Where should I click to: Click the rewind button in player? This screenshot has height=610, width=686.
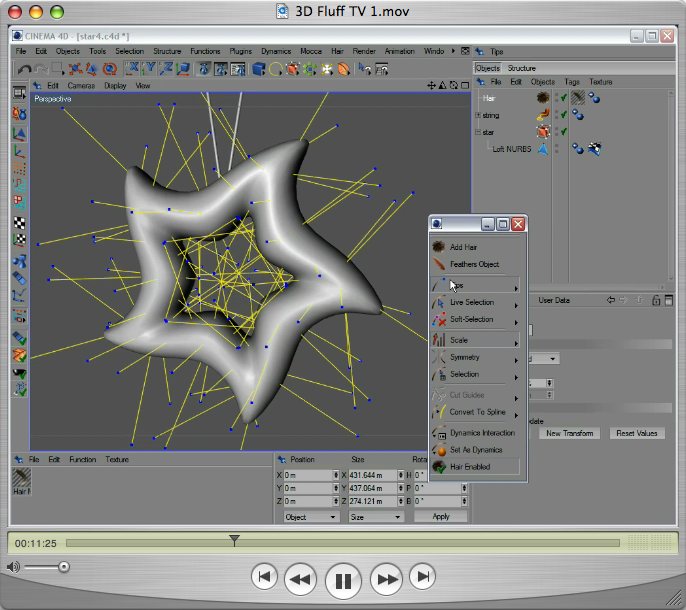(300, 579)
